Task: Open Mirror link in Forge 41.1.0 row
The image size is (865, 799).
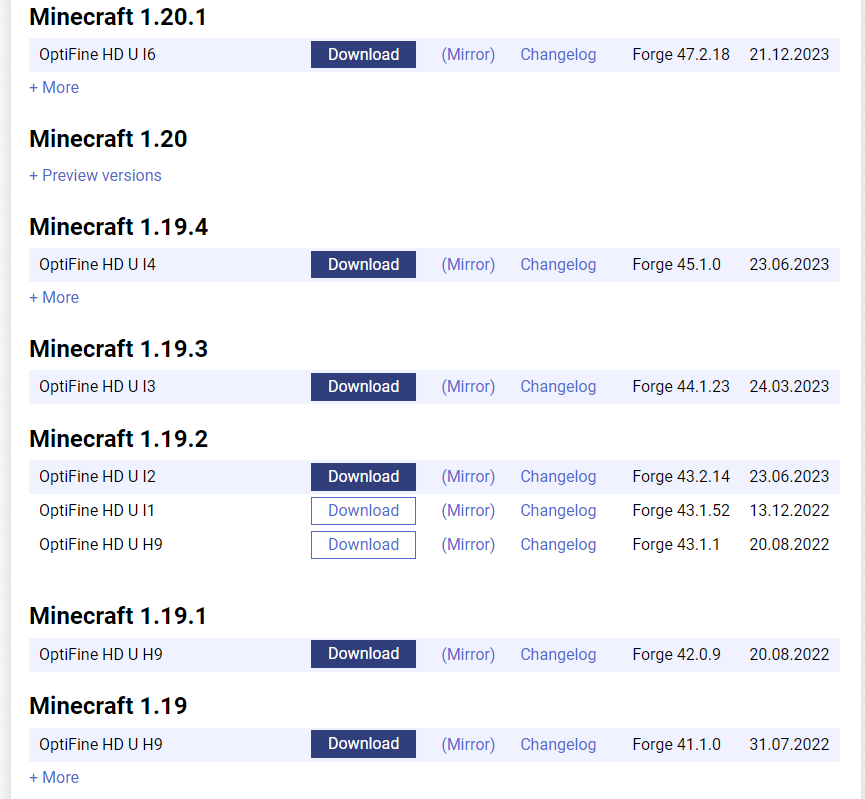Action: [468, 744]
